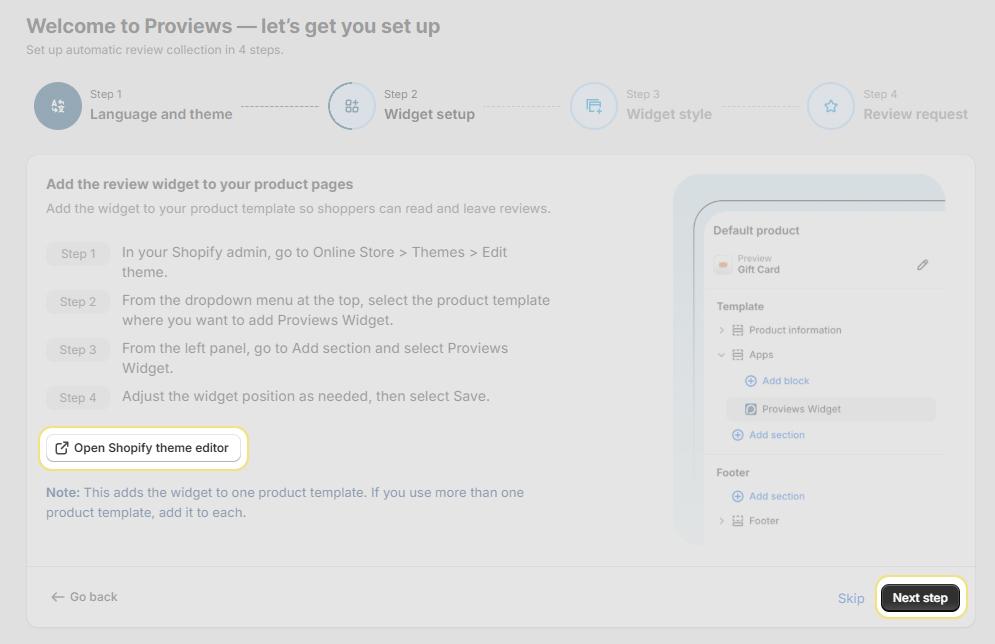
Task: Click the Step 2 instruction badge
Action: click(78, 302)
